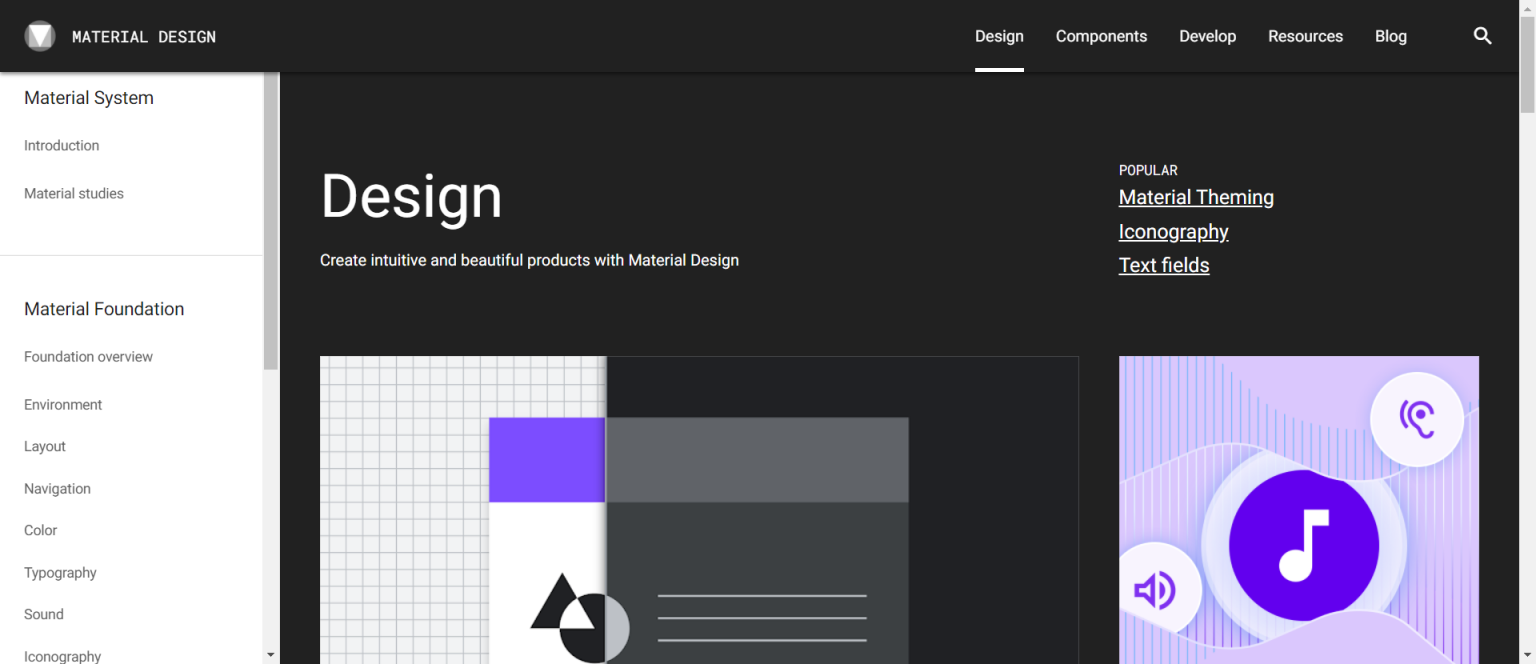This screenshot has width=1536, height=664.
Task: Go to the Resources page
Action: pos(1305,36)
